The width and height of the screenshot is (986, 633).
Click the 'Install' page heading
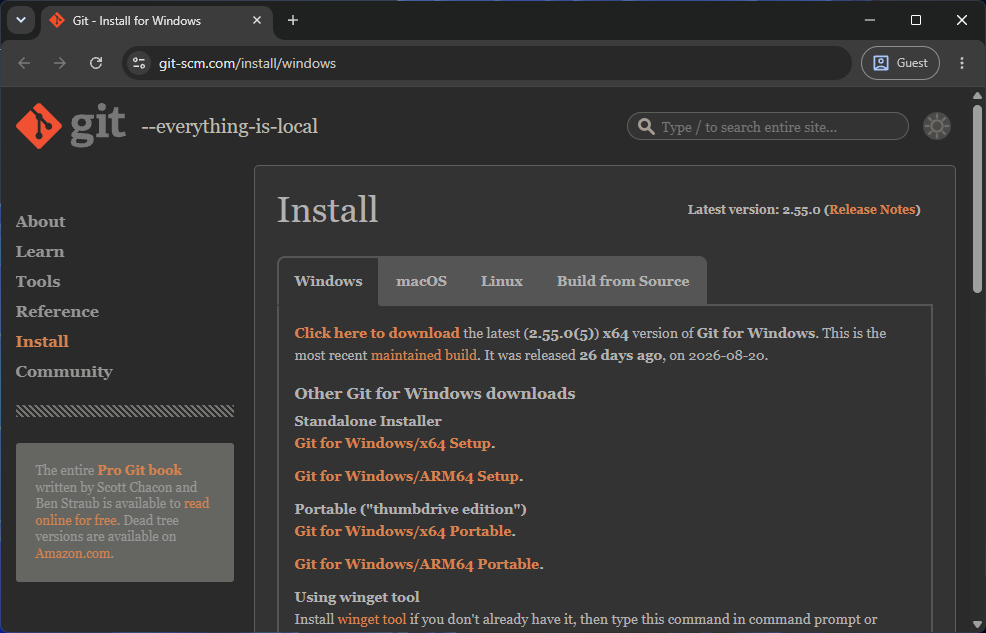[x=328, y=209]
